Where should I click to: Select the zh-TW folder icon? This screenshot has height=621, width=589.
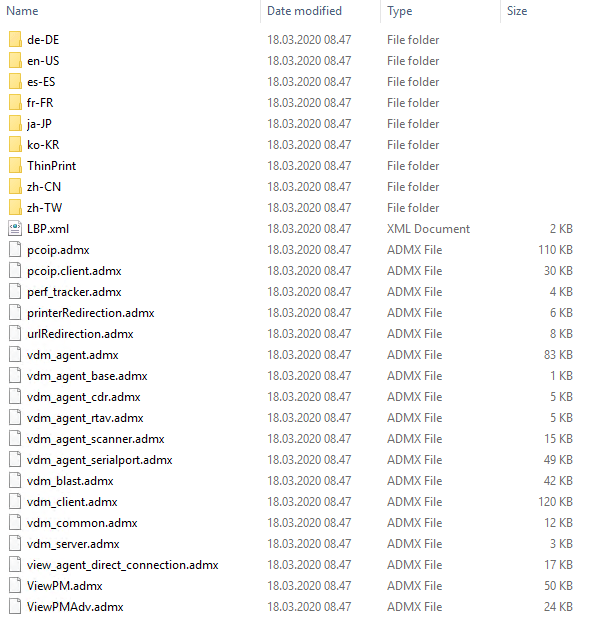[x=15, y=208]
